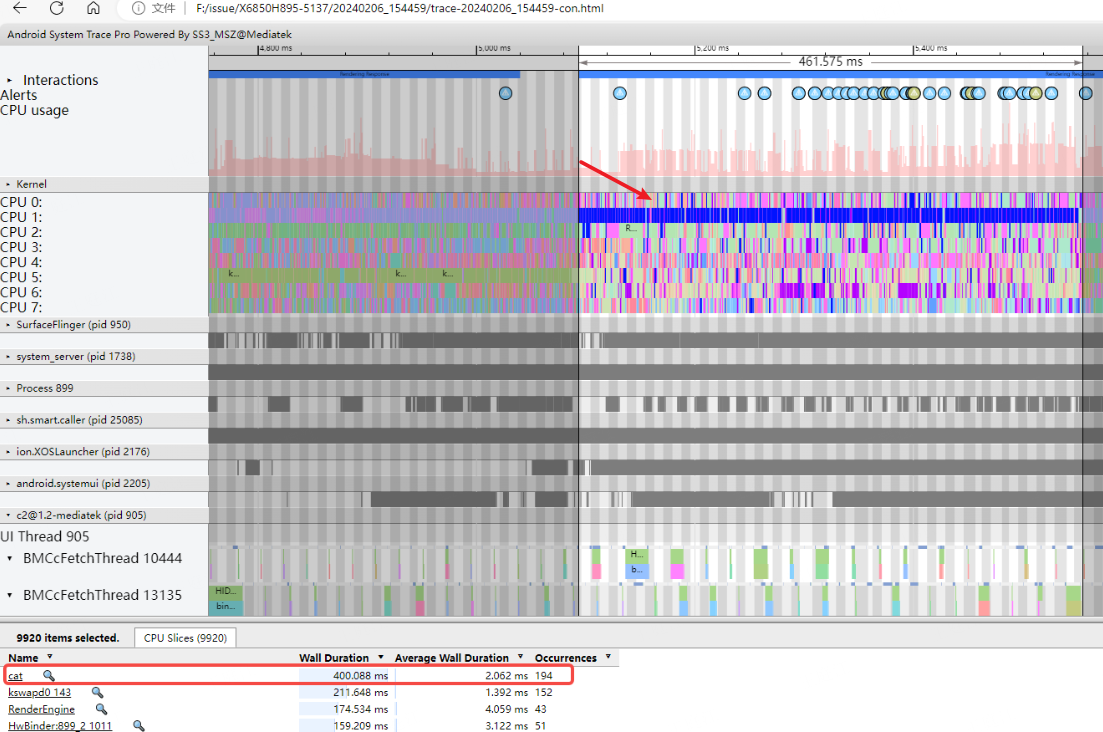Reload the trace page

[56, 8]
